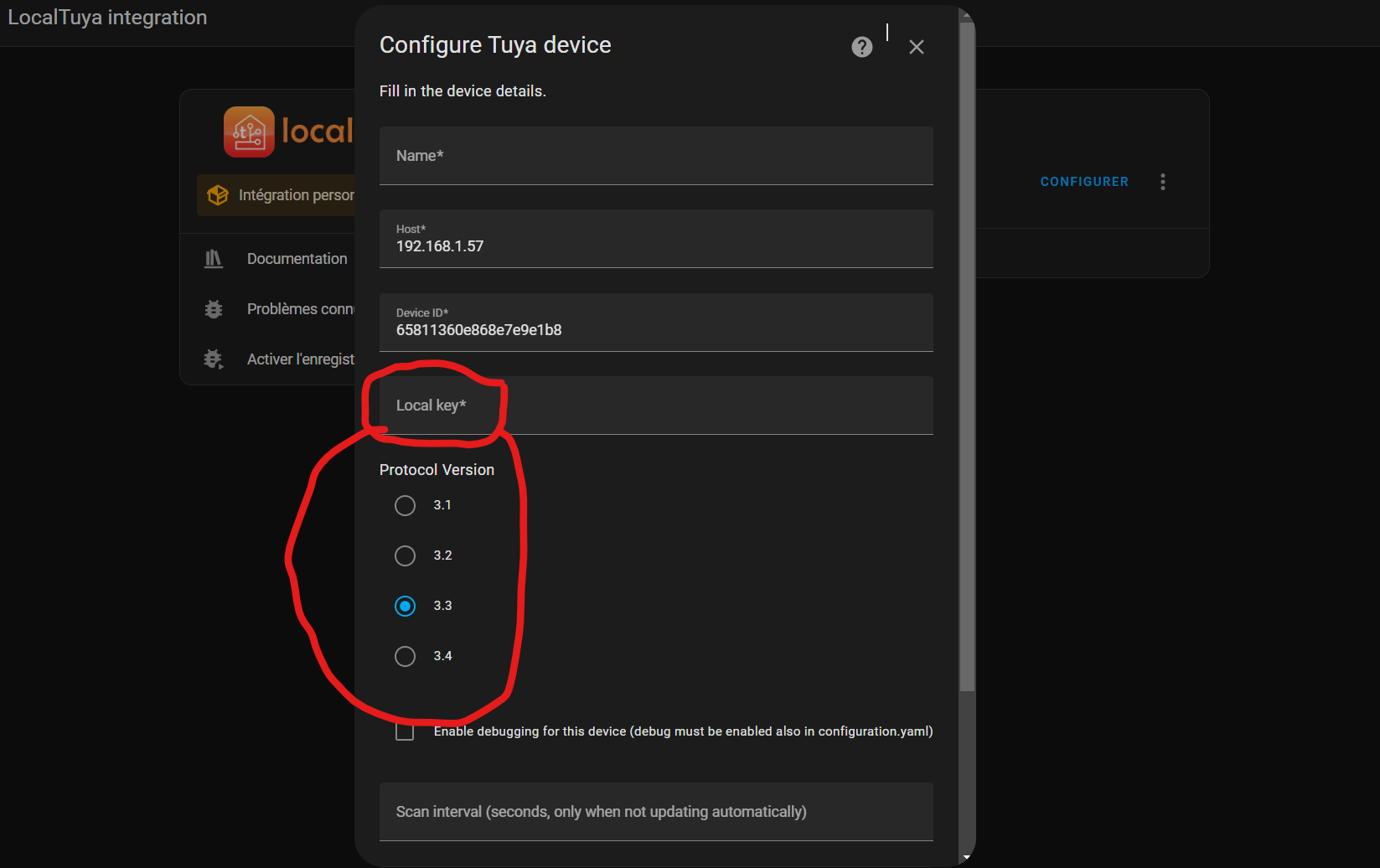This screenshot has height=868, width=1380.
Task: Select protocol version 3.2
Action: coord(405,555)
